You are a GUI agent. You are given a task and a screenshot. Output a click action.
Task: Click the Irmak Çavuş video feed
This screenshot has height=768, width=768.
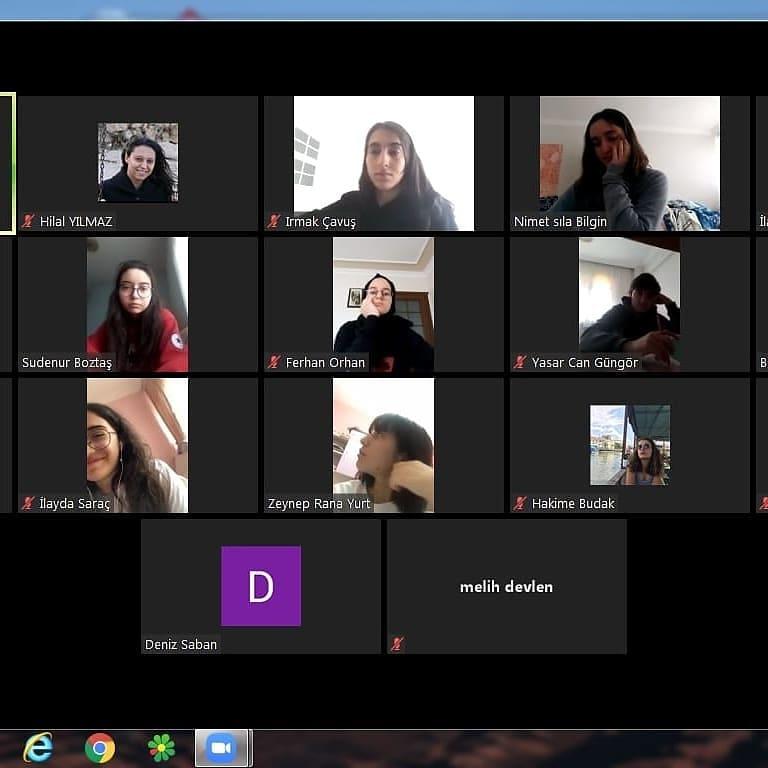click(383, 163)
